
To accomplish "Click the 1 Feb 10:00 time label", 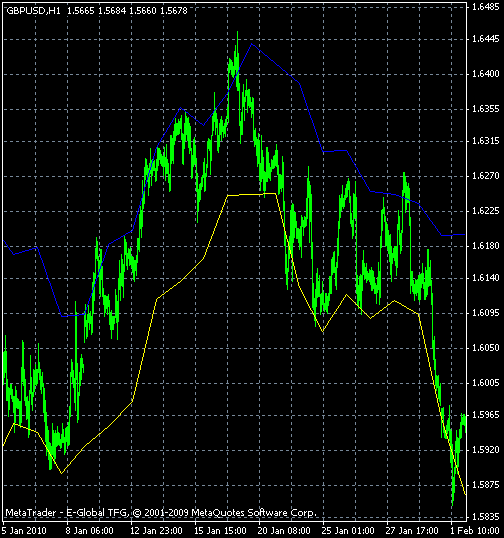I will pos(475,530).
